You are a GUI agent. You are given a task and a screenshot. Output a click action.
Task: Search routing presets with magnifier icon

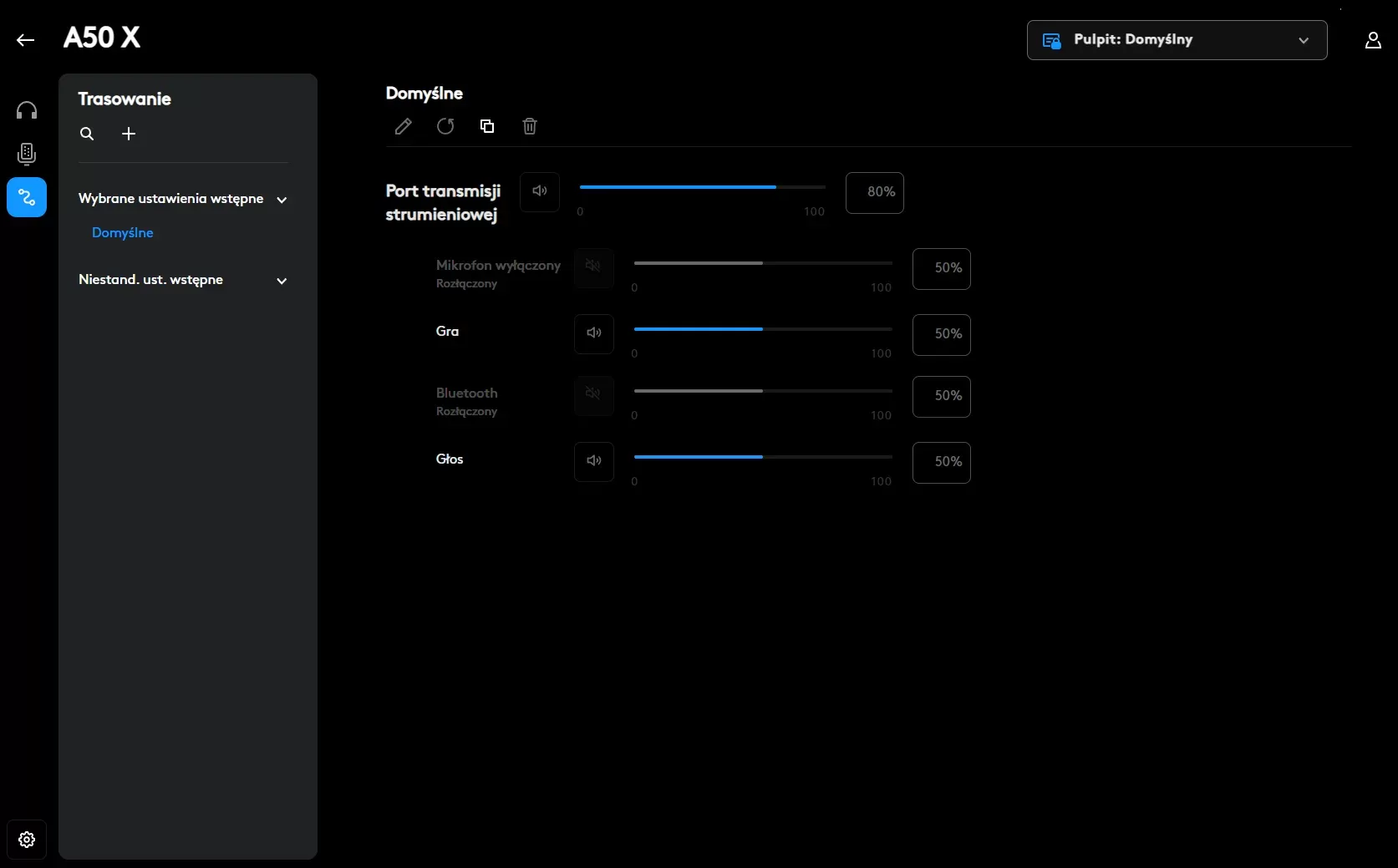[x=87, y=134]
